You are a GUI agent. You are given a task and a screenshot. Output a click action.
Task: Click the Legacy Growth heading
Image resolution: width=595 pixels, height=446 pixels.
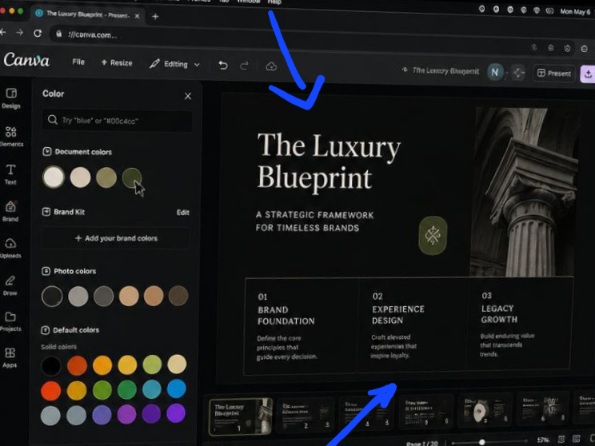pyautogui.click(x=499, y=314)
